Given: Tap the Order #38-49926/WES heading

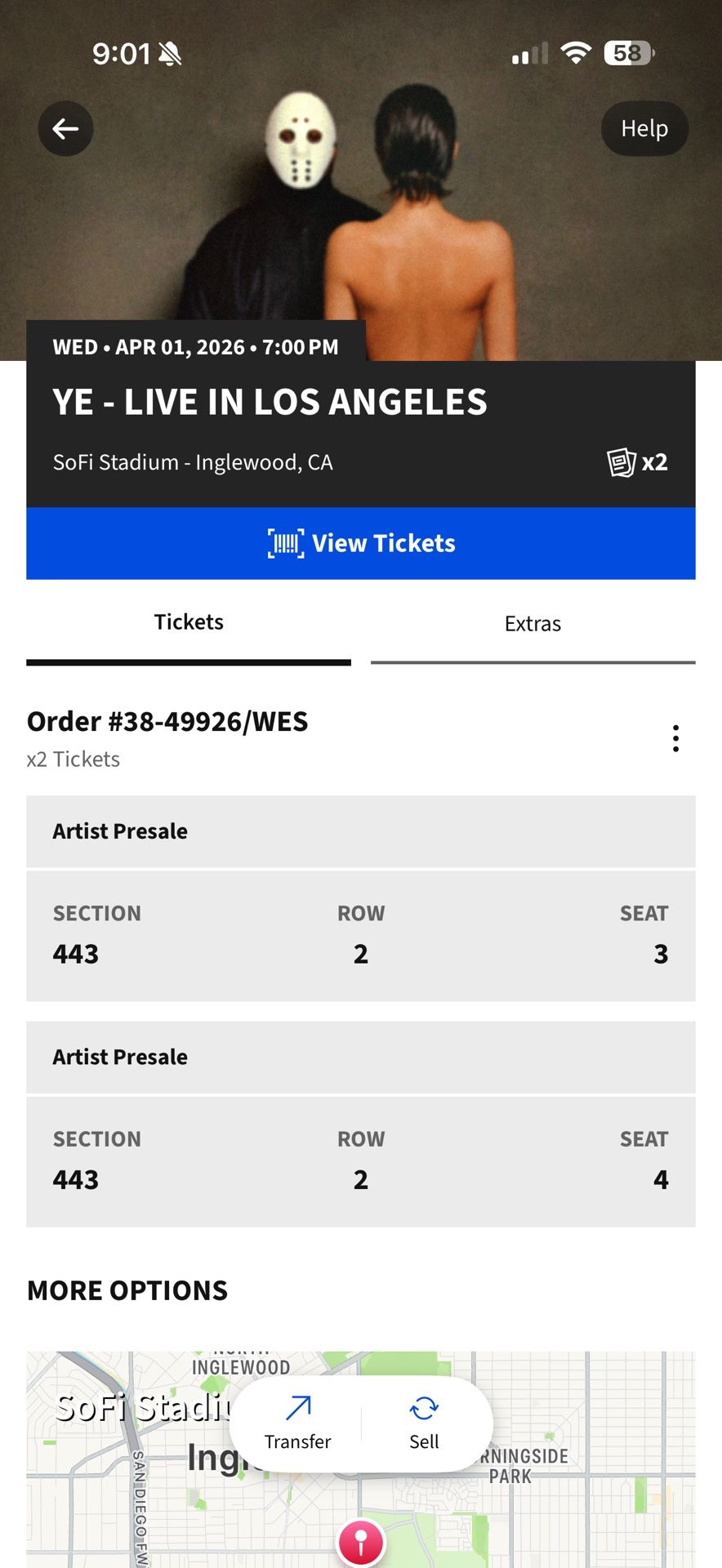Looking at the screenshot, I should click(x=167, y=722).
